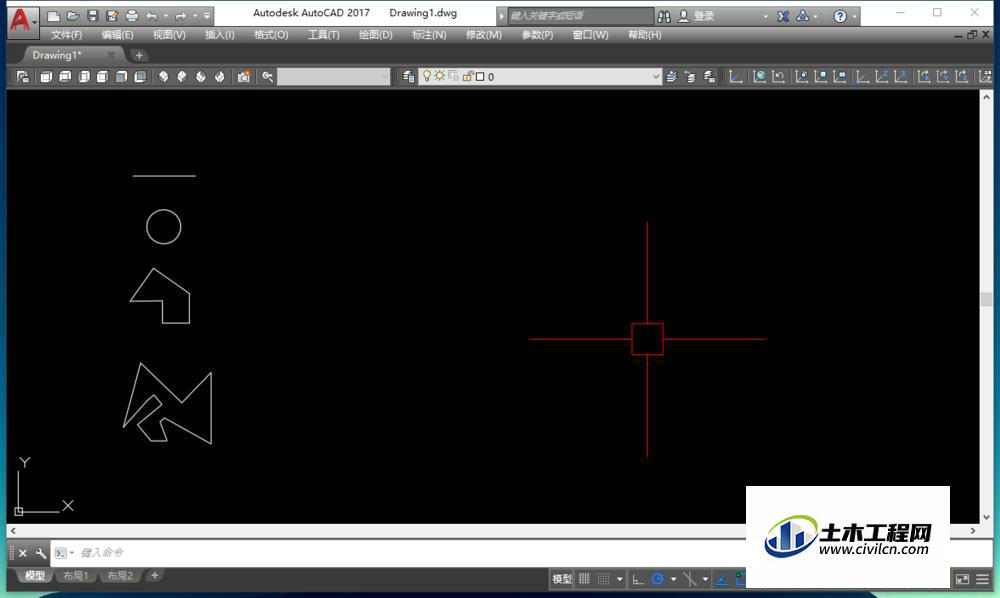Open the Redo history dropdown arrow
This screenshot has height=598, width=1000.
coord(195,16)
